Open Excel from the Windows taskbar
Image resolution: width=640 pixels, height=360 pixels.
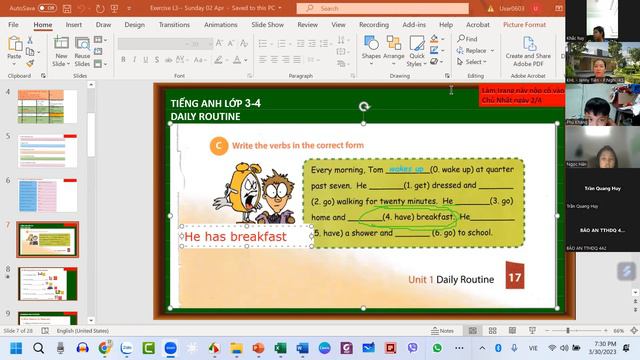click(x=280, y=348)
